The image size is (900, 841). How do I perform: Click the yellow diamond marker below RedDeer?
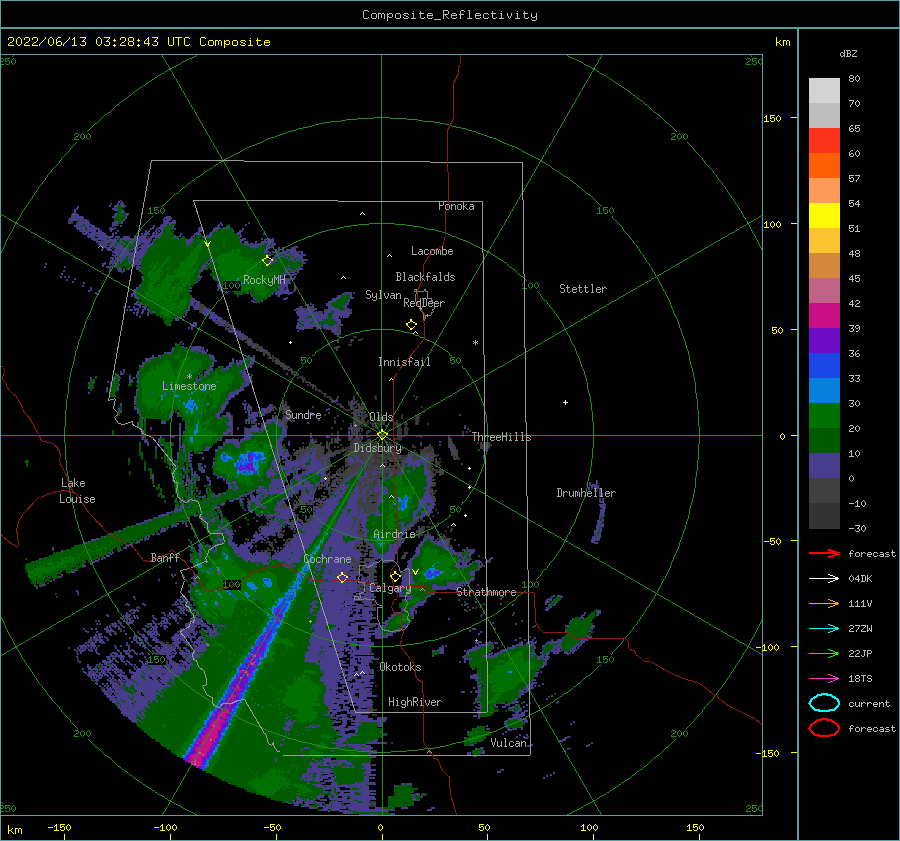[412, 325]
